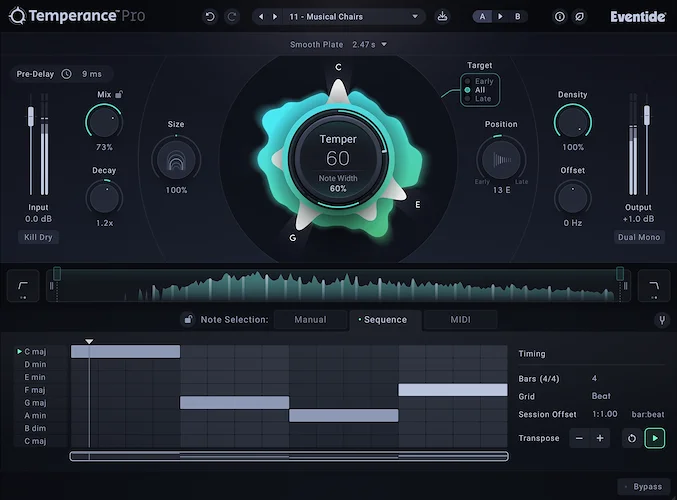Click the redo arrow icon
The width and height of the screenshot is (677, 500).
[232, 17]
